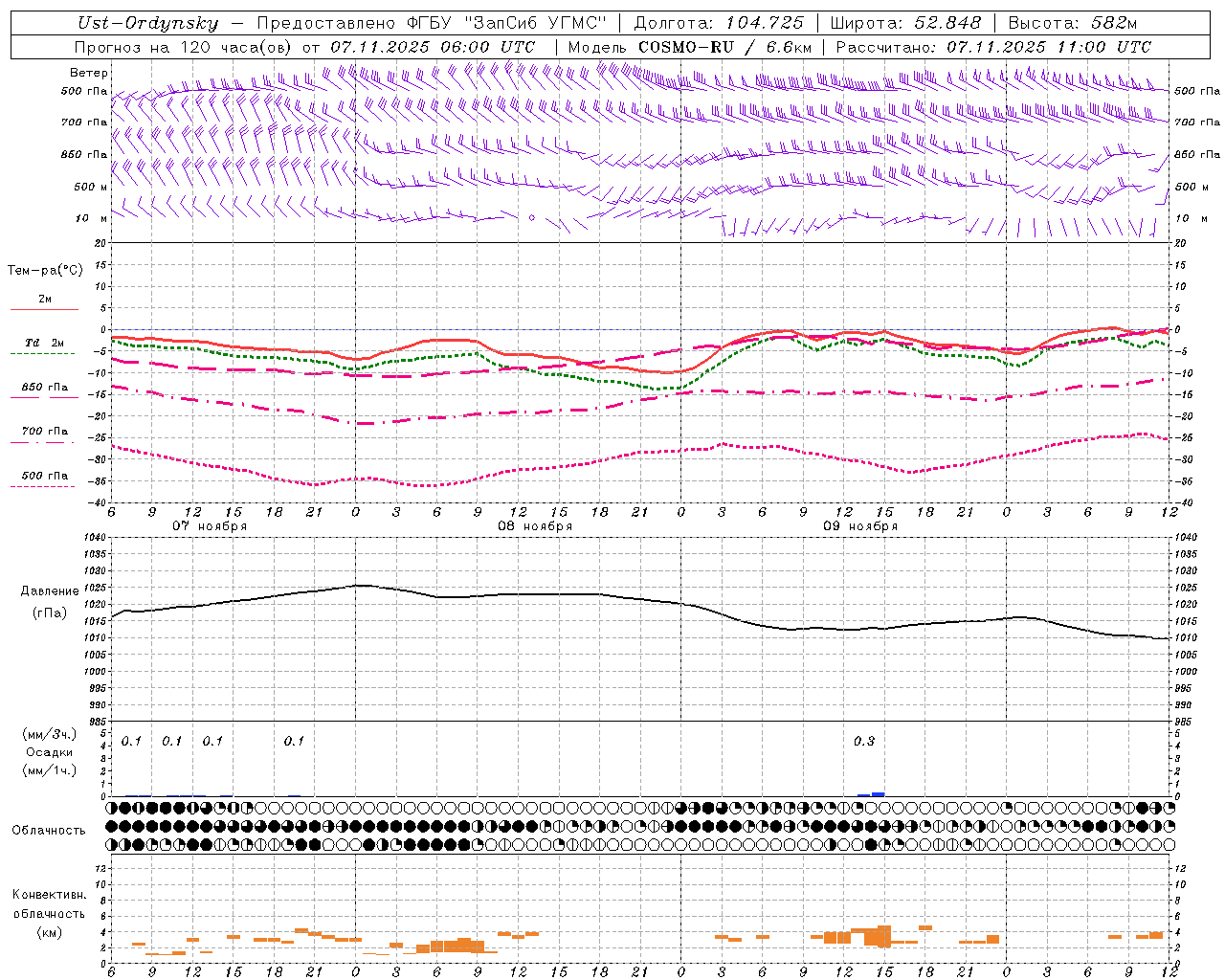Click the 'Конвективн.' convective cloud label
This screenshot has width=1225, height=980.
[x=49, y=895]
